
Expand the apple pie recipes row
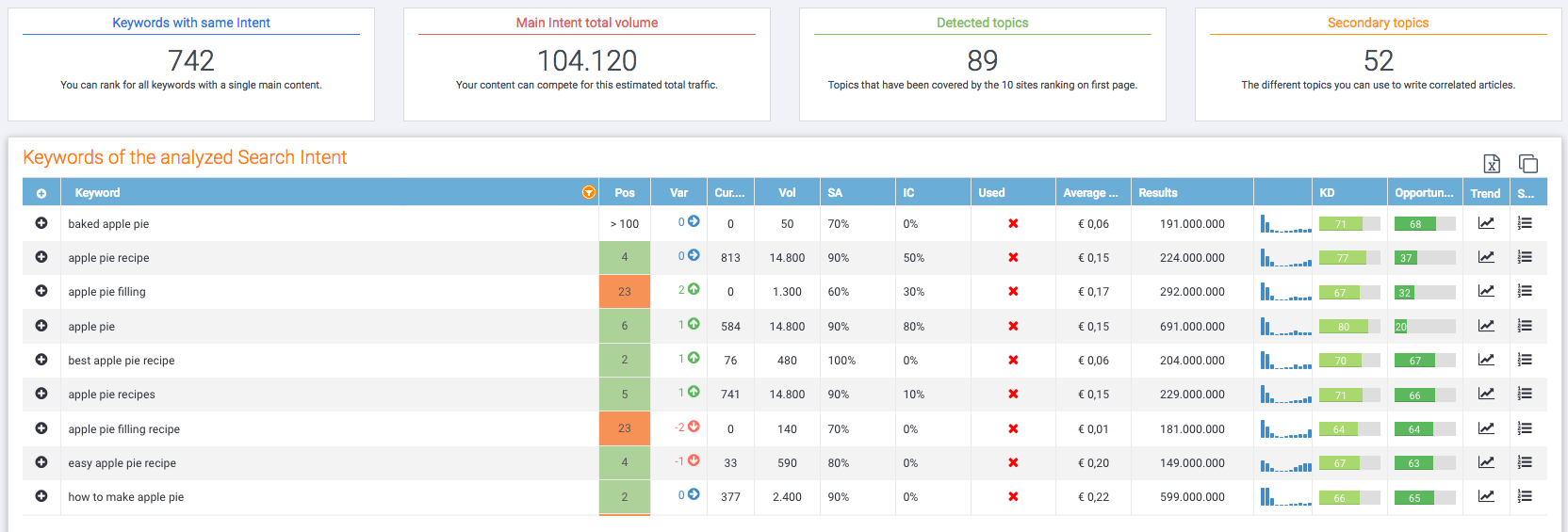pos(41,394)
